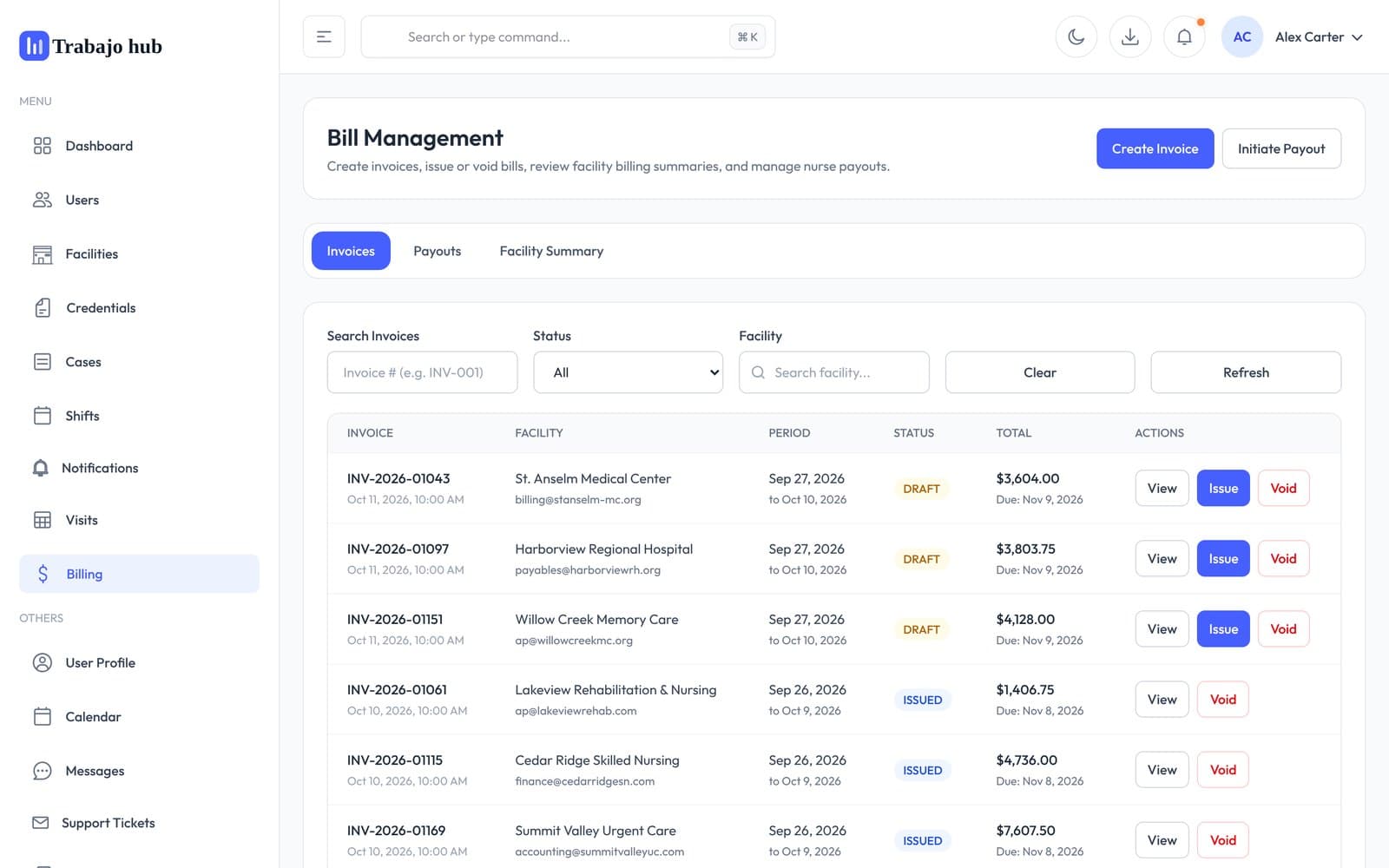Click the Search facility field
The height and width of the screenshot is (868, 1389).
(833, 372)
